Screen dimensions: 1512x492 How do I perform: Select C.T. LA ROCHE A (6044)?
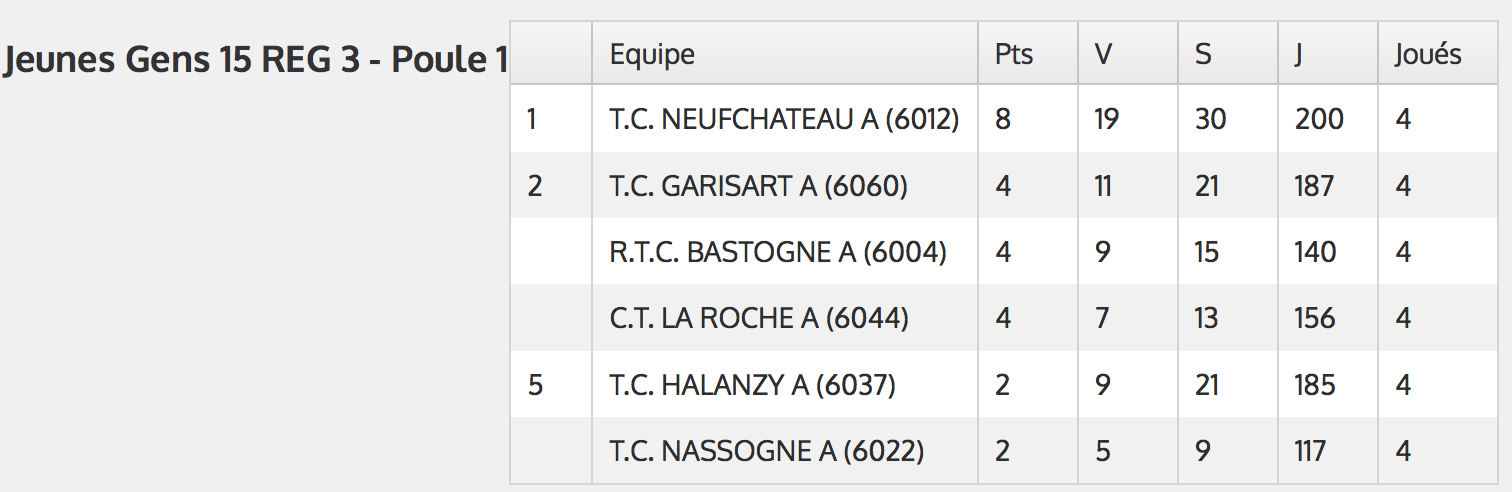(759, 318)
